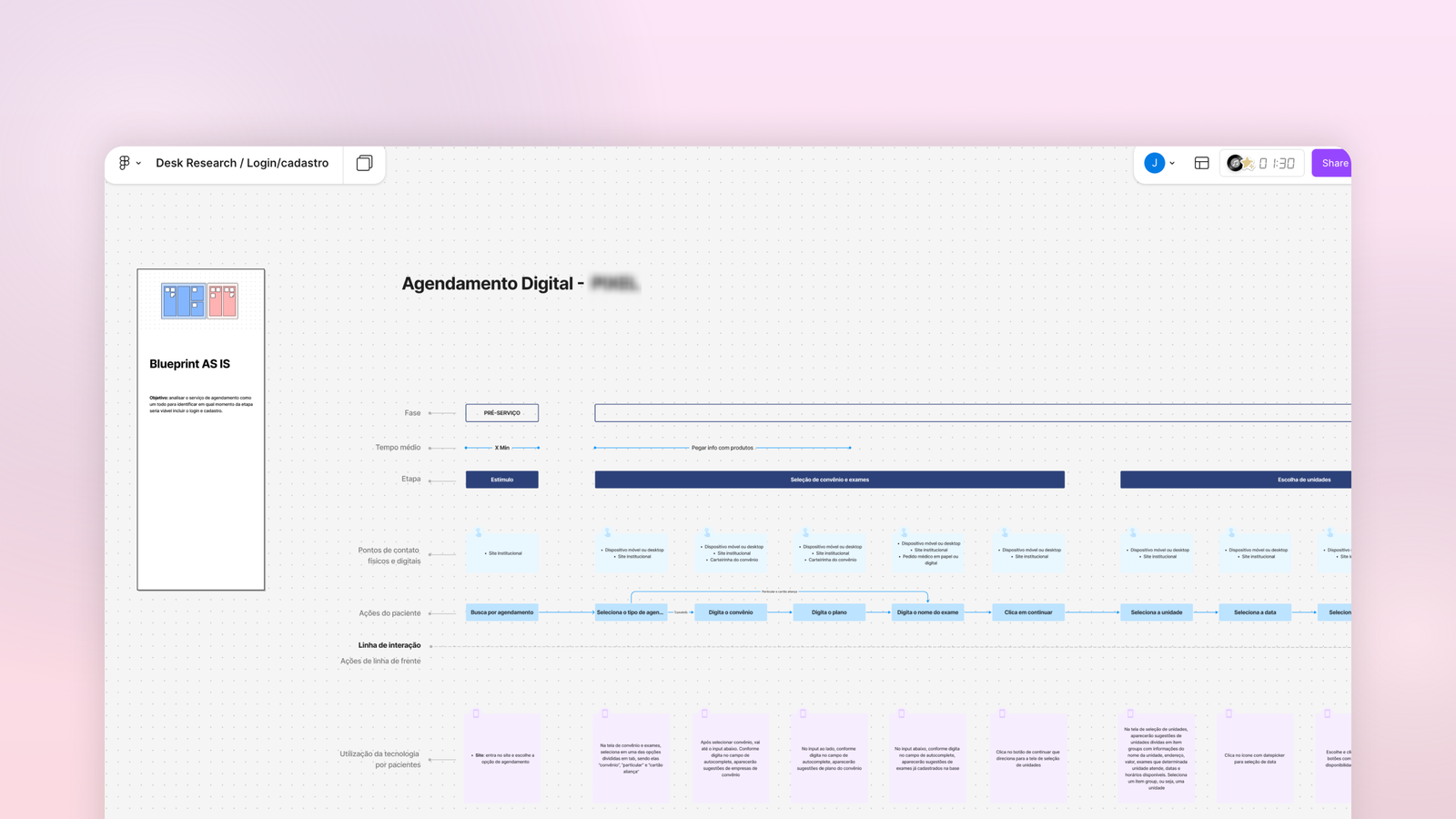Viewport: 1456px width, 819px height.
Task: Click the blue J avatar in the top bar
Action: point(1153,163)
